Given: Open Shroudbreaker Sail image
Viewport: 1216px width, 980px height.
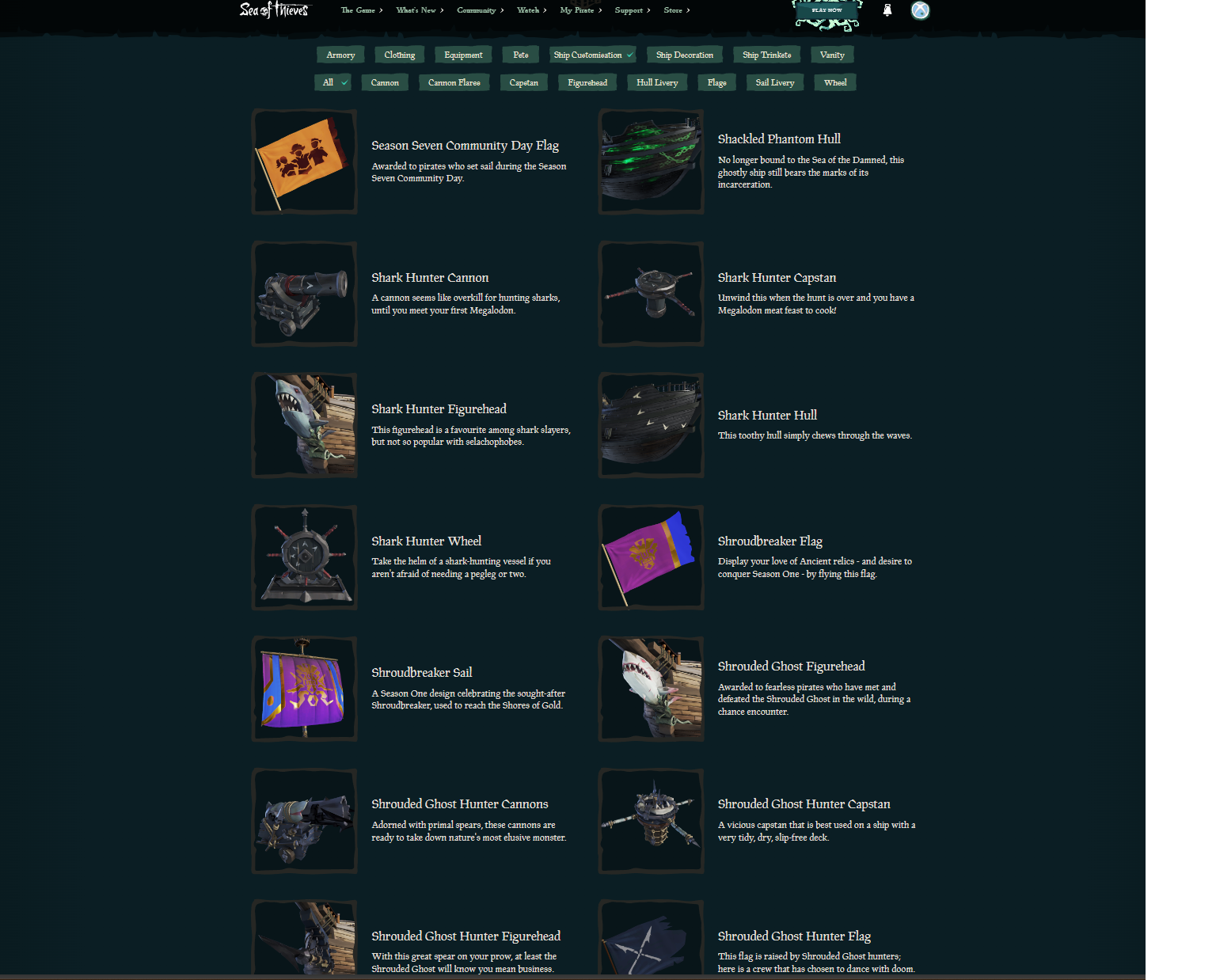Looking at the screenshot, I should [x=305, y=689].
